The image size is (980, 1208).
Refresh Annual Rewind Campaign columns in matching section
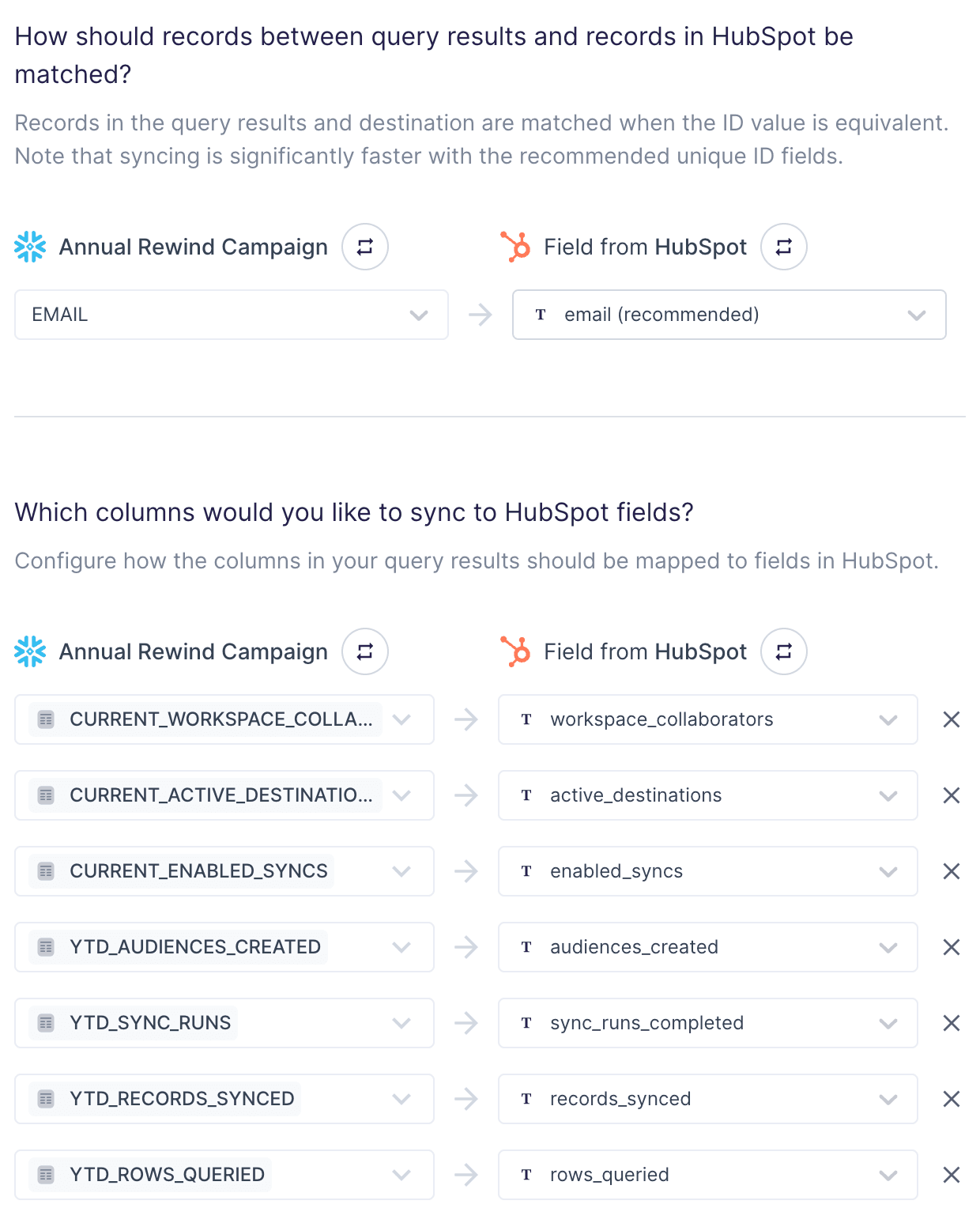pyautogui.click(x=364, y=247)
